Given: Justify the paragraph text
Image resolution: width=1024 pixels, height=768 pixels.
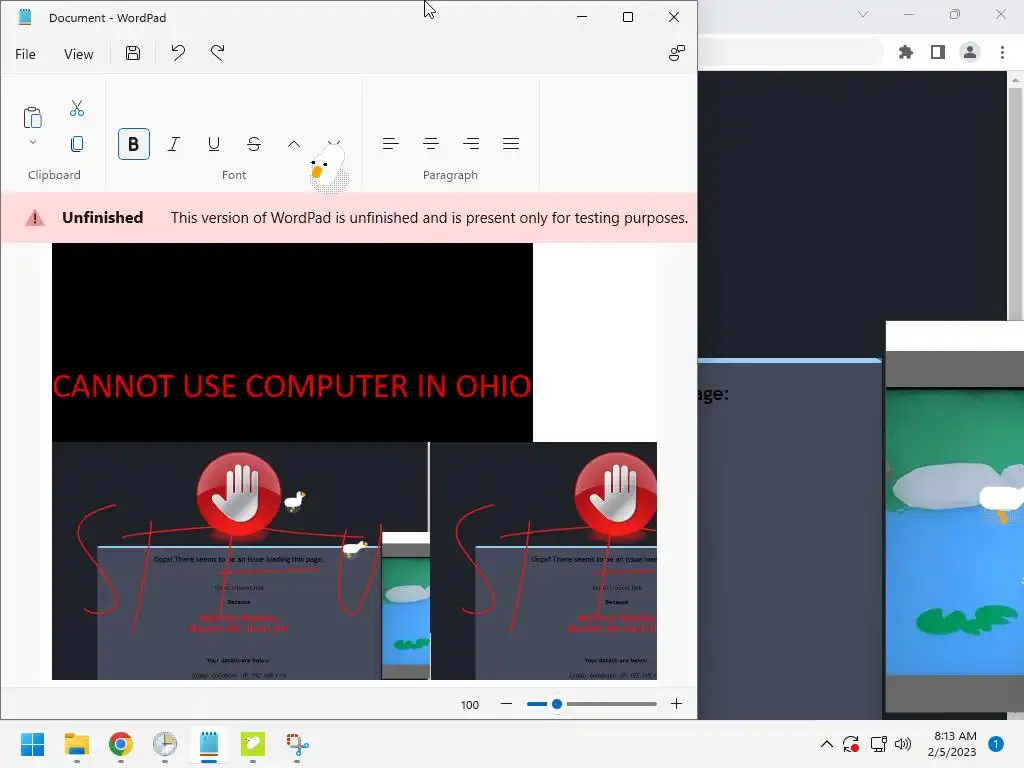Looking at the screenshot, I should click(x=511, y=144).
